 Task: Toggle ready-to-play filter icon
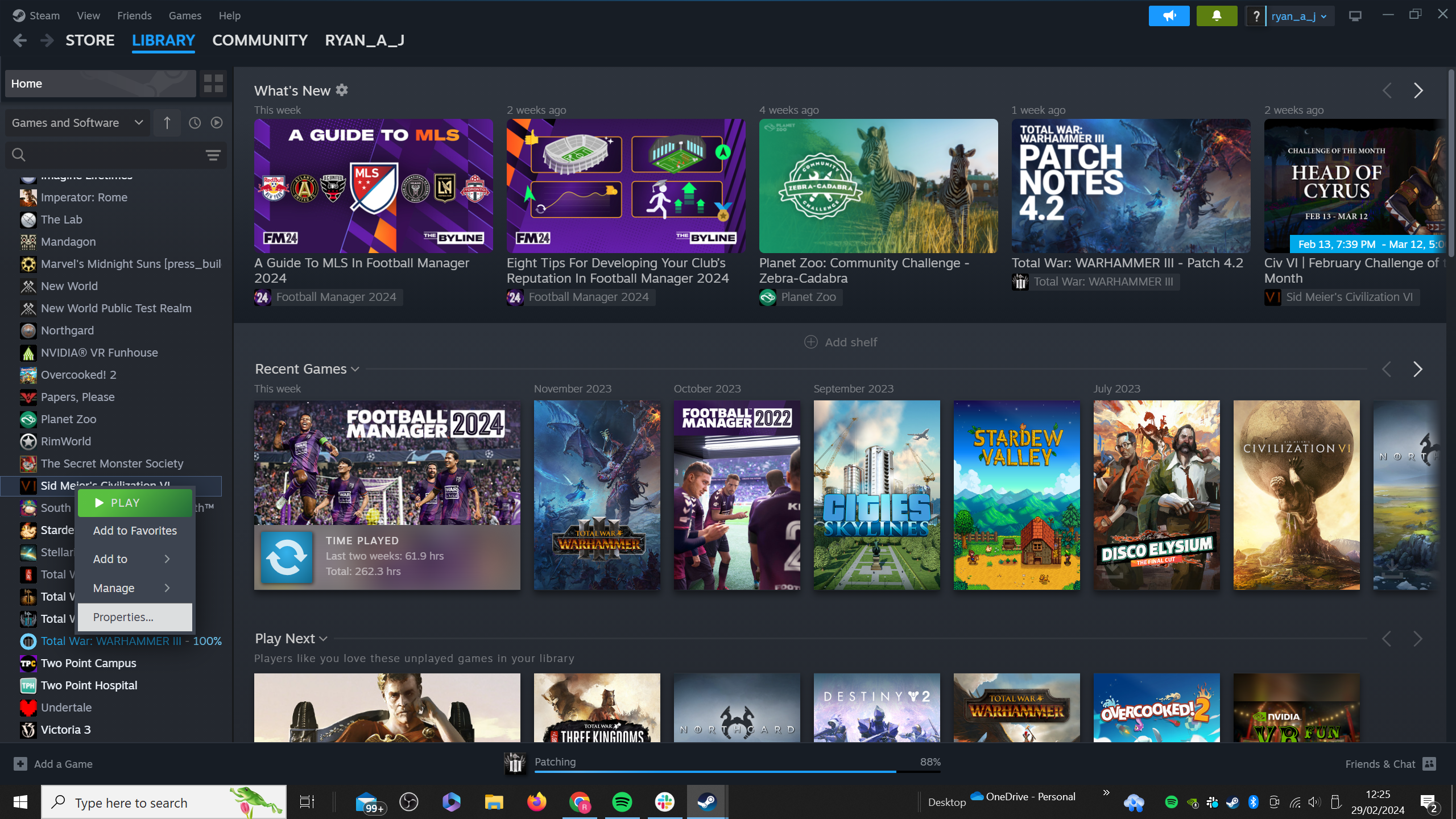click(x=217, y=123)
